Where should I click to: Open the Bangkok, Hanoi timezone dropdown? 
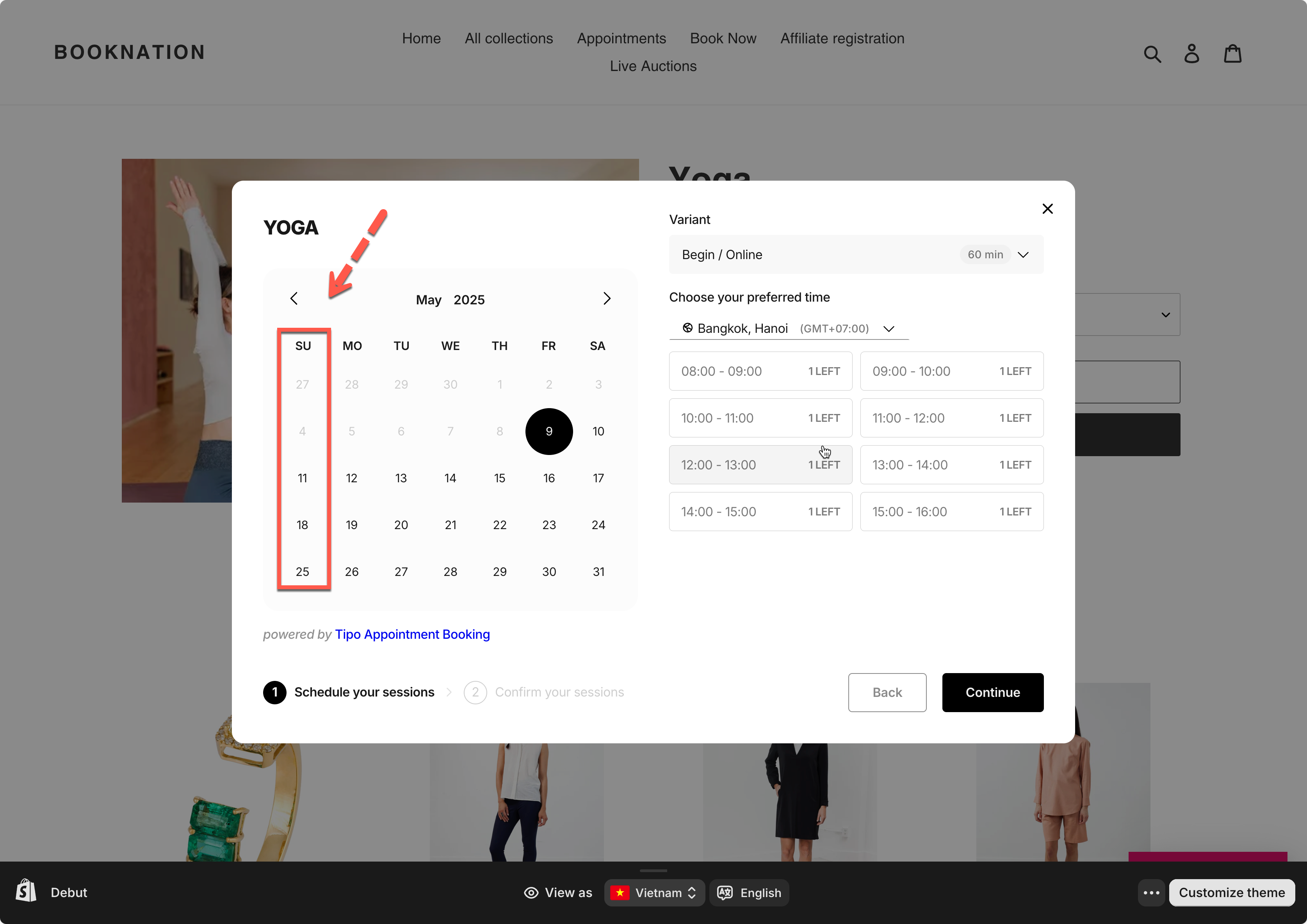click(789, 328)
